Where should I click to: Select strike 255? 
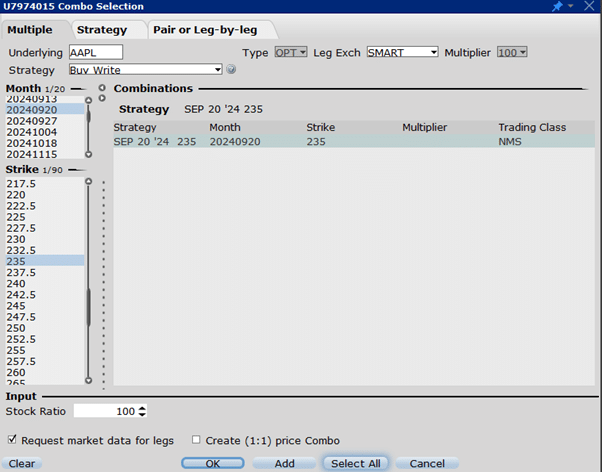45,350
